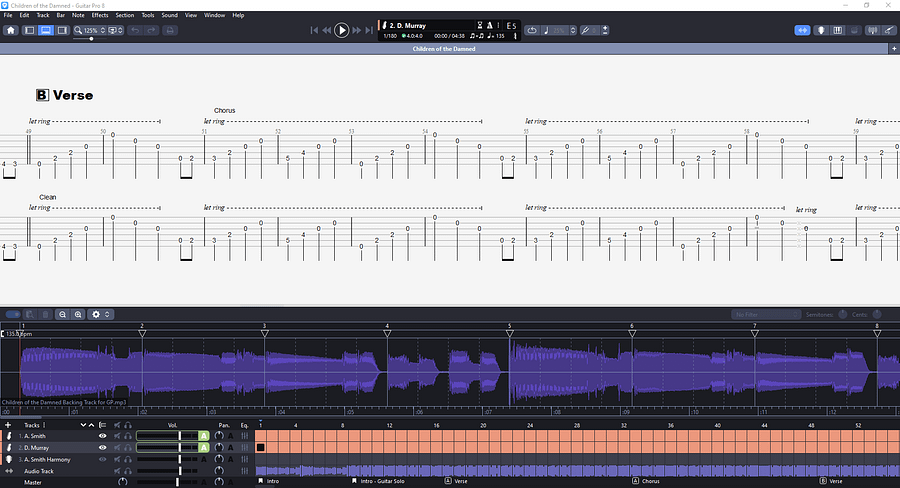
Task: Start playback with the Play button
Action: coord(342,30)
